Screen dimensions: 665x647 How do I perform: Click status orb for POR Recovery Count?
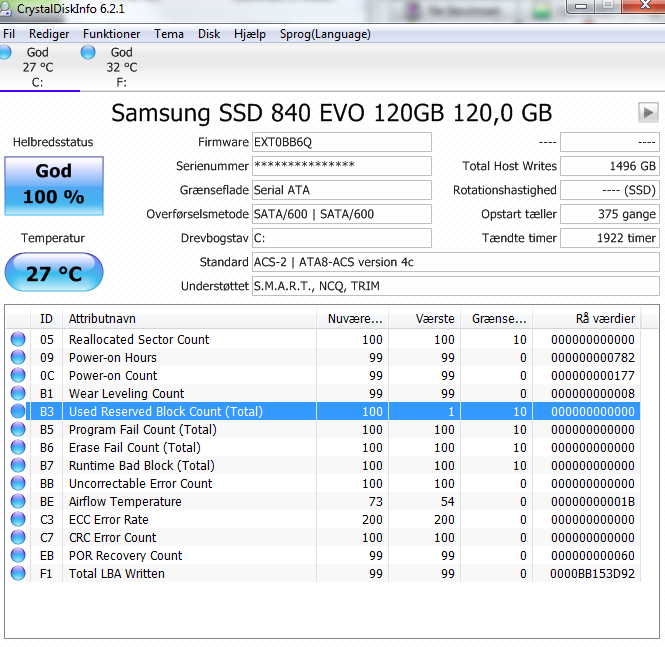(18, 555)
